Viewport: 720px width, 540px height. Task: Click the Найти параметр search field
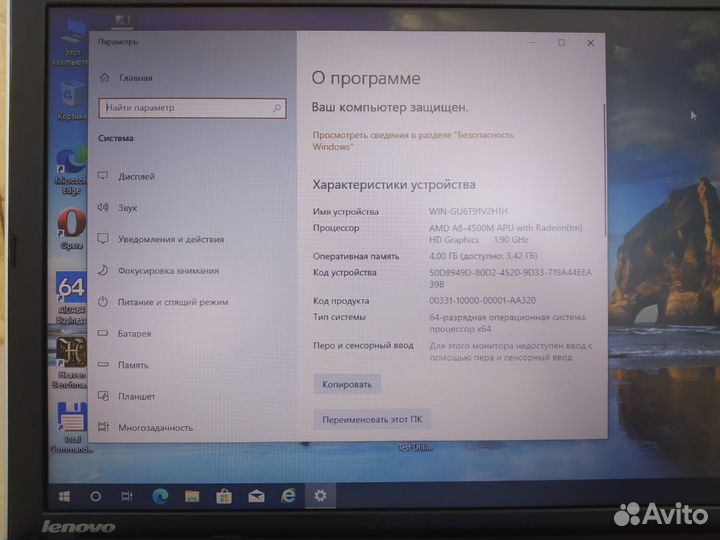click(192, 108)
